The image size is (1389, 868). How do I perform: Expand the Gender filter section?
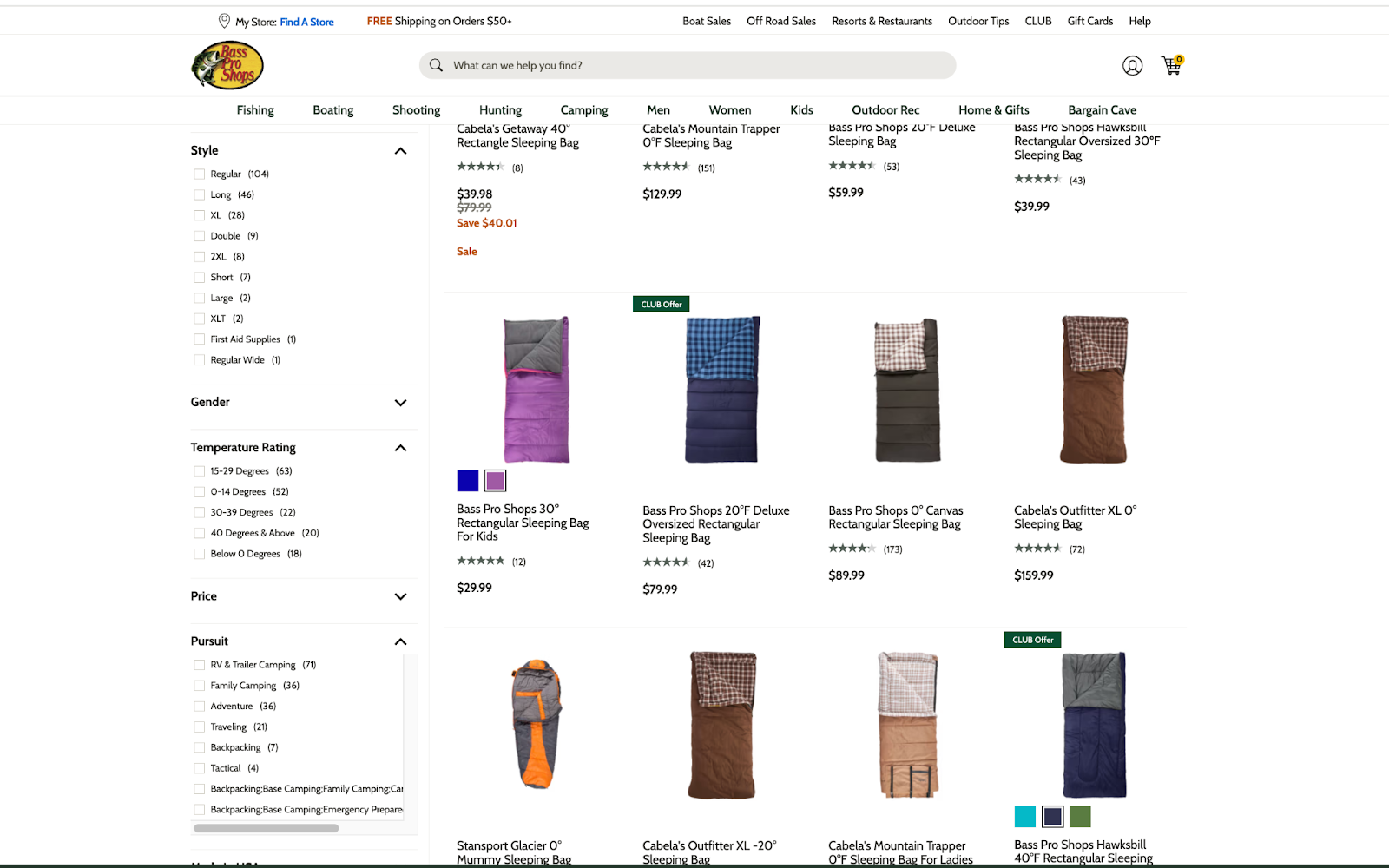pyautogui.click(x=400, y=403)
